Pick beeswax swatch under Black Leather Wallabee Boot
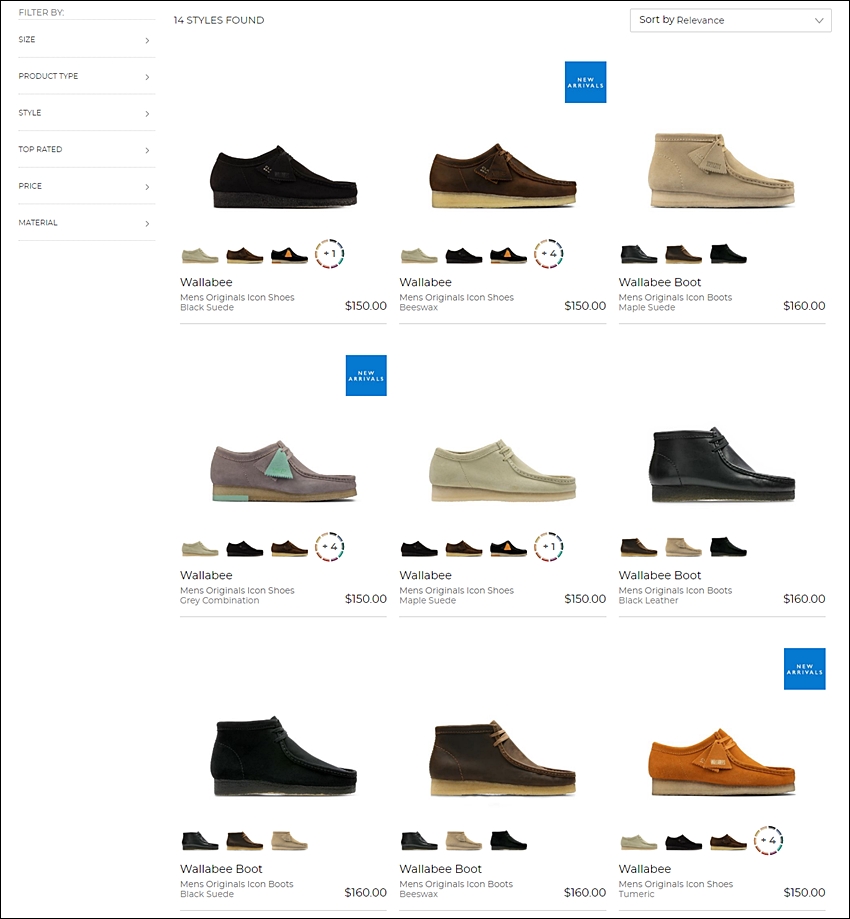This screenshot has height=919, width=850. (x=639, y=547)
